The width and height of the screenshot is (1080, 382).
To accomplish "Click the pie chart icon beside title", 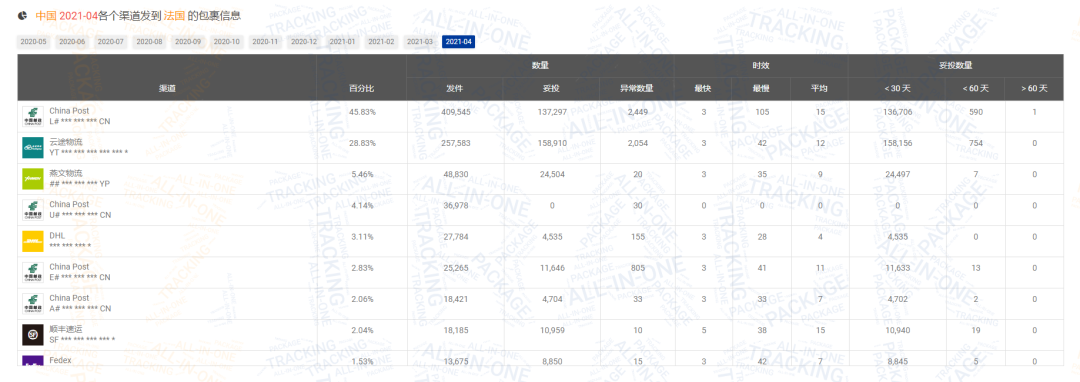I will (23, 15).
